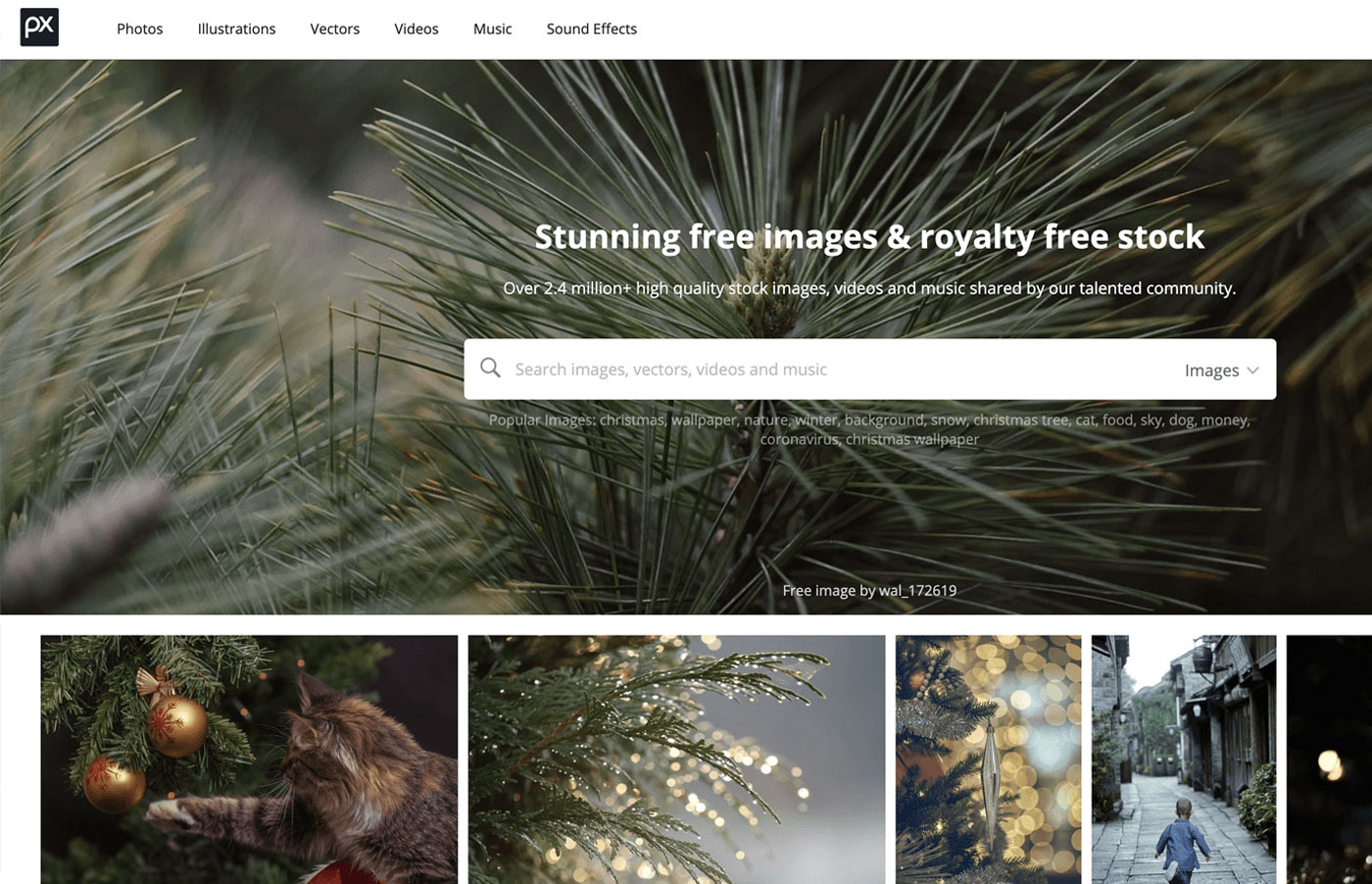This screenshot has width=1372, height=884.
Task: Select Music in the navigation bar
Action: point(493,29)
